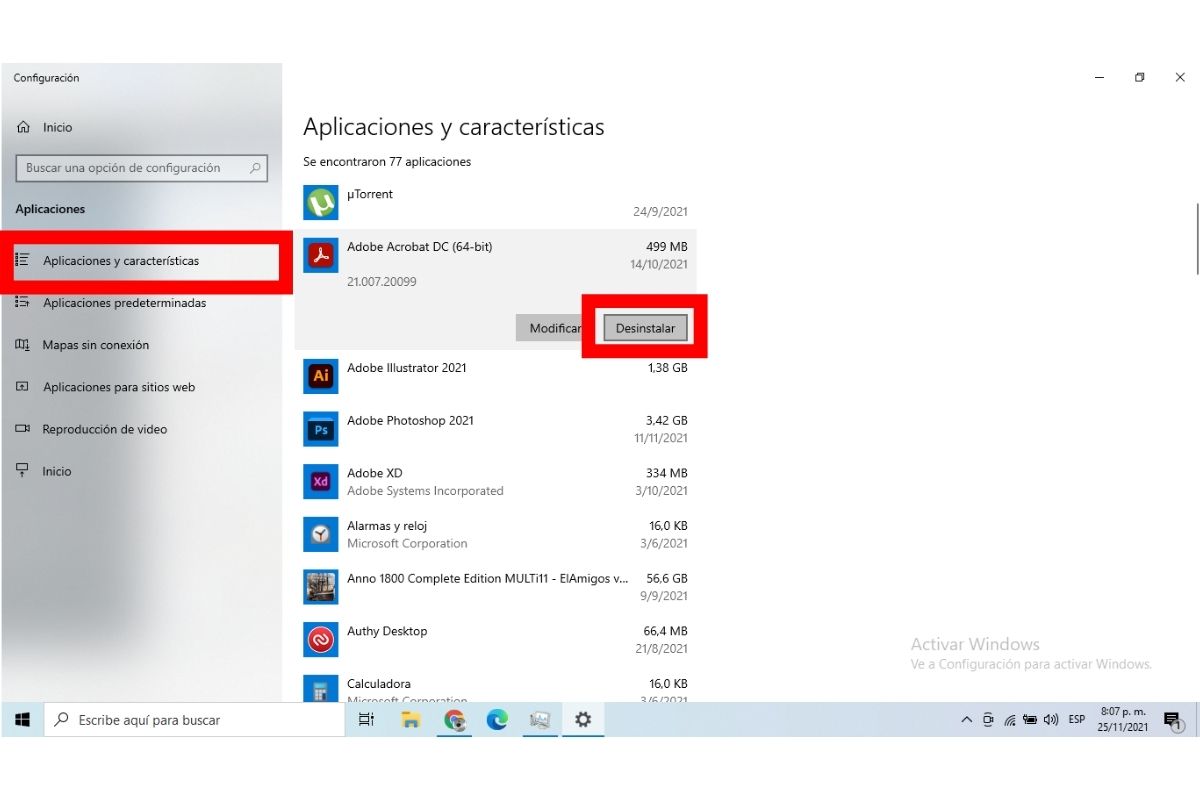Go to Inicio at top of sidebar
Viewport: 1200px width, 800px height.
(141, 128)
